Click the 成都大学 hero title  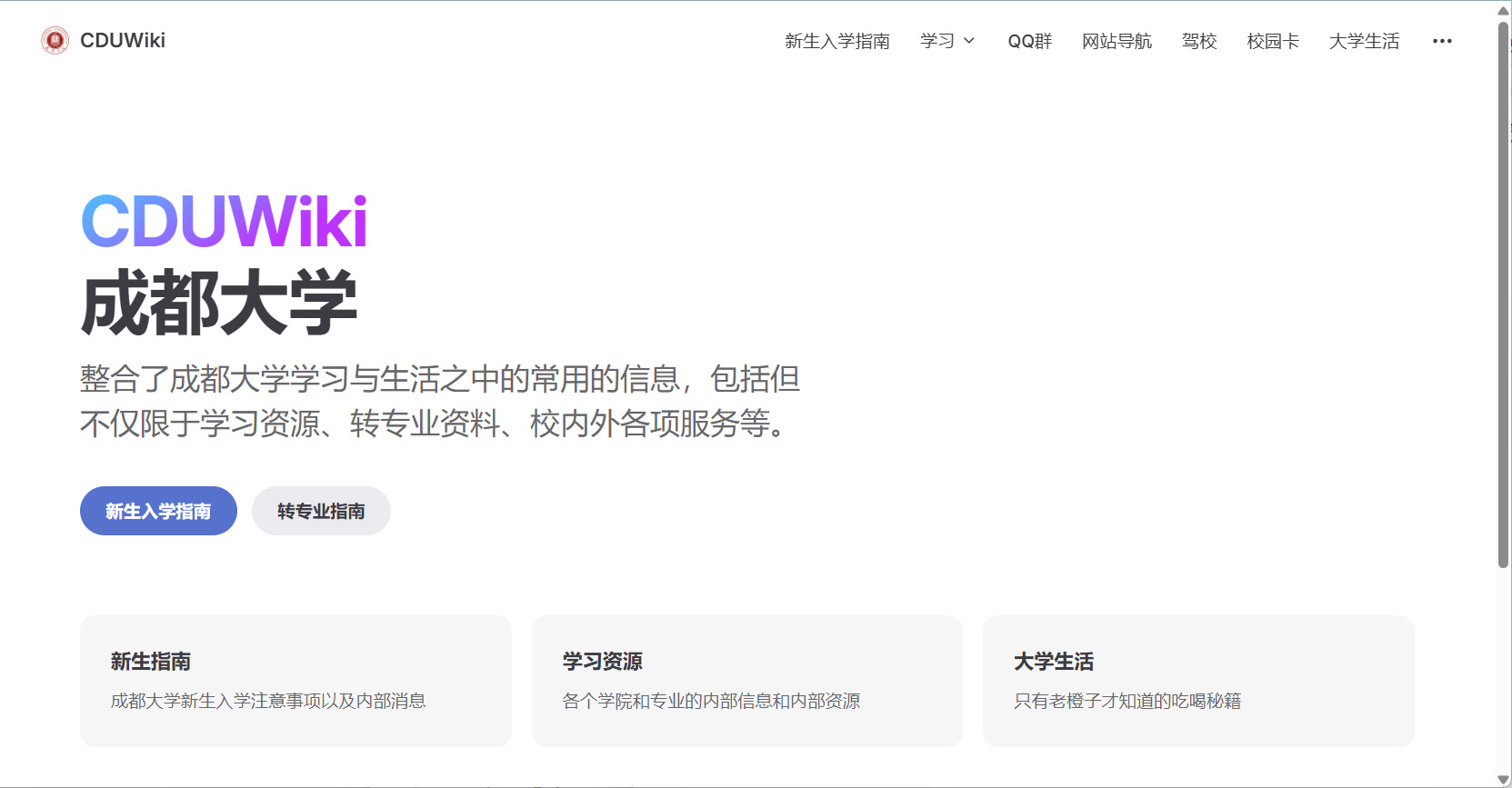[219, 303]
